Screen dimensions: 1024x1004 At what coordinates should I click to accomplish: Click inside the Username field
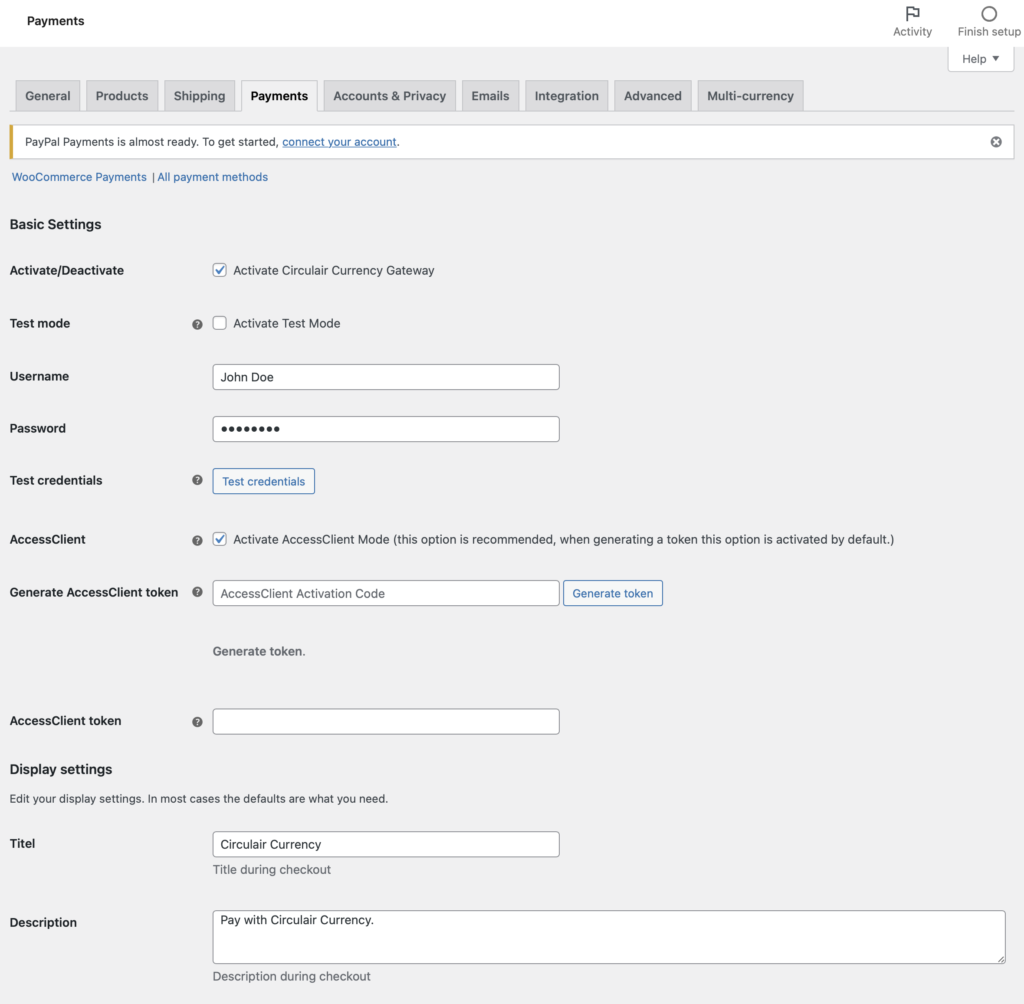[385, 376]
